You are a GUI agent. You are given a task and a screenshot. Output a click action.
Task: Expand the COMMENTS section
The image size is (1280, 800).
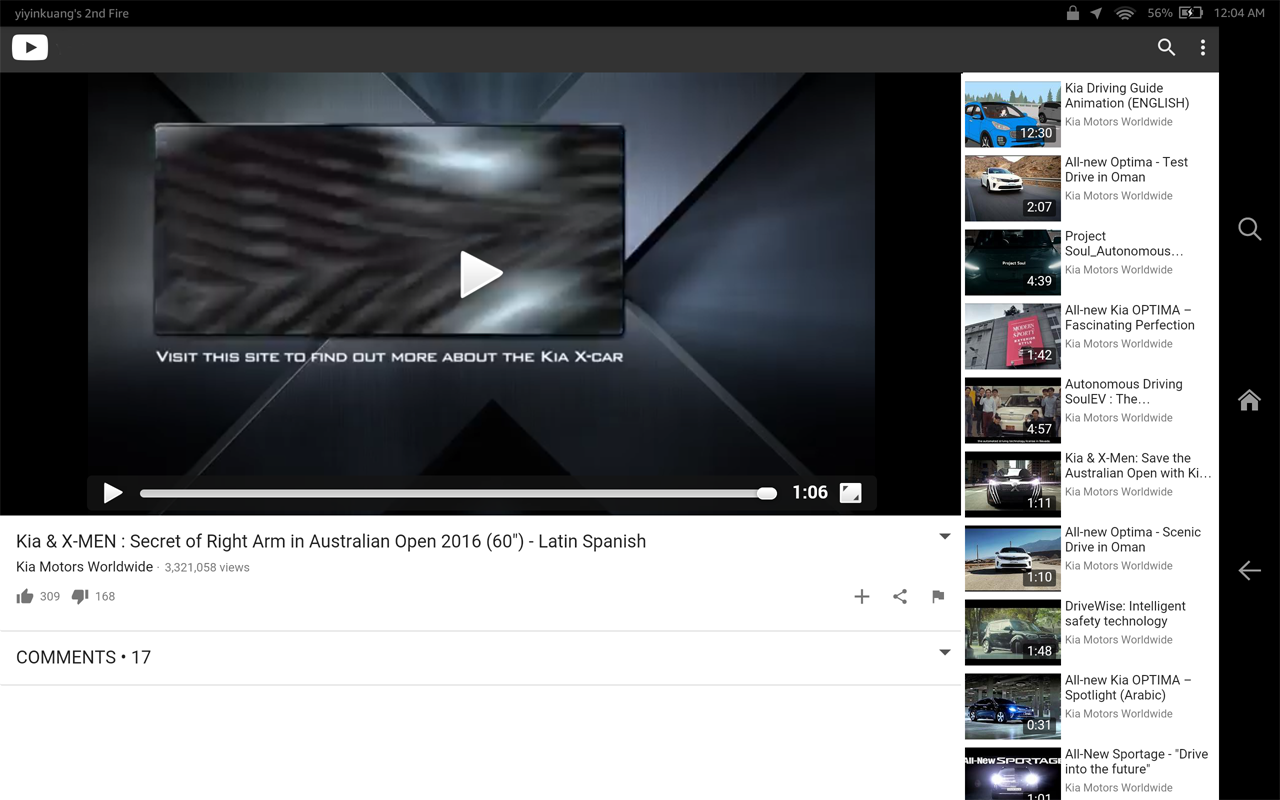[x=944, y=651]
